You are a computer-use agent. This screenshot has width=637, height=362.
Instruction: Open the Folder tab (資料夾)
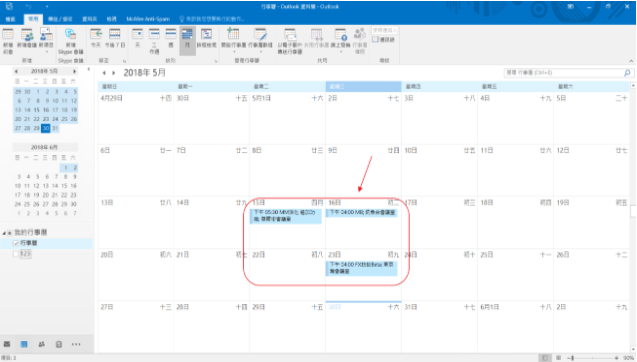[x=89, y=19]
